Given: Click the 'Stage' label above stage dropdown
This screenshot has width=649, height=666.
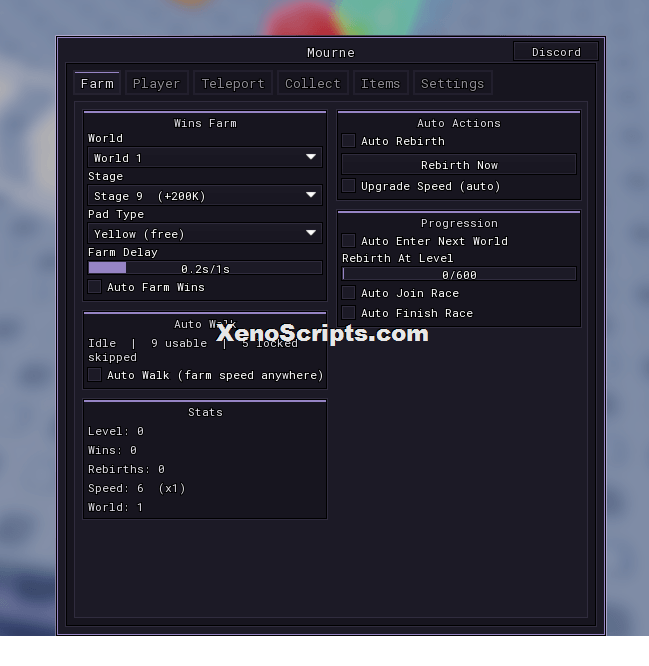Looking at the screenshot, I should [105, 176].
